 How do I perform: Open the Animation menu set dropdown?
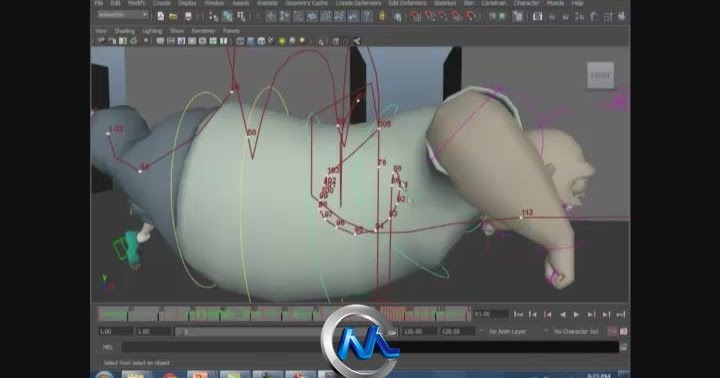click(x=123, y=15)
